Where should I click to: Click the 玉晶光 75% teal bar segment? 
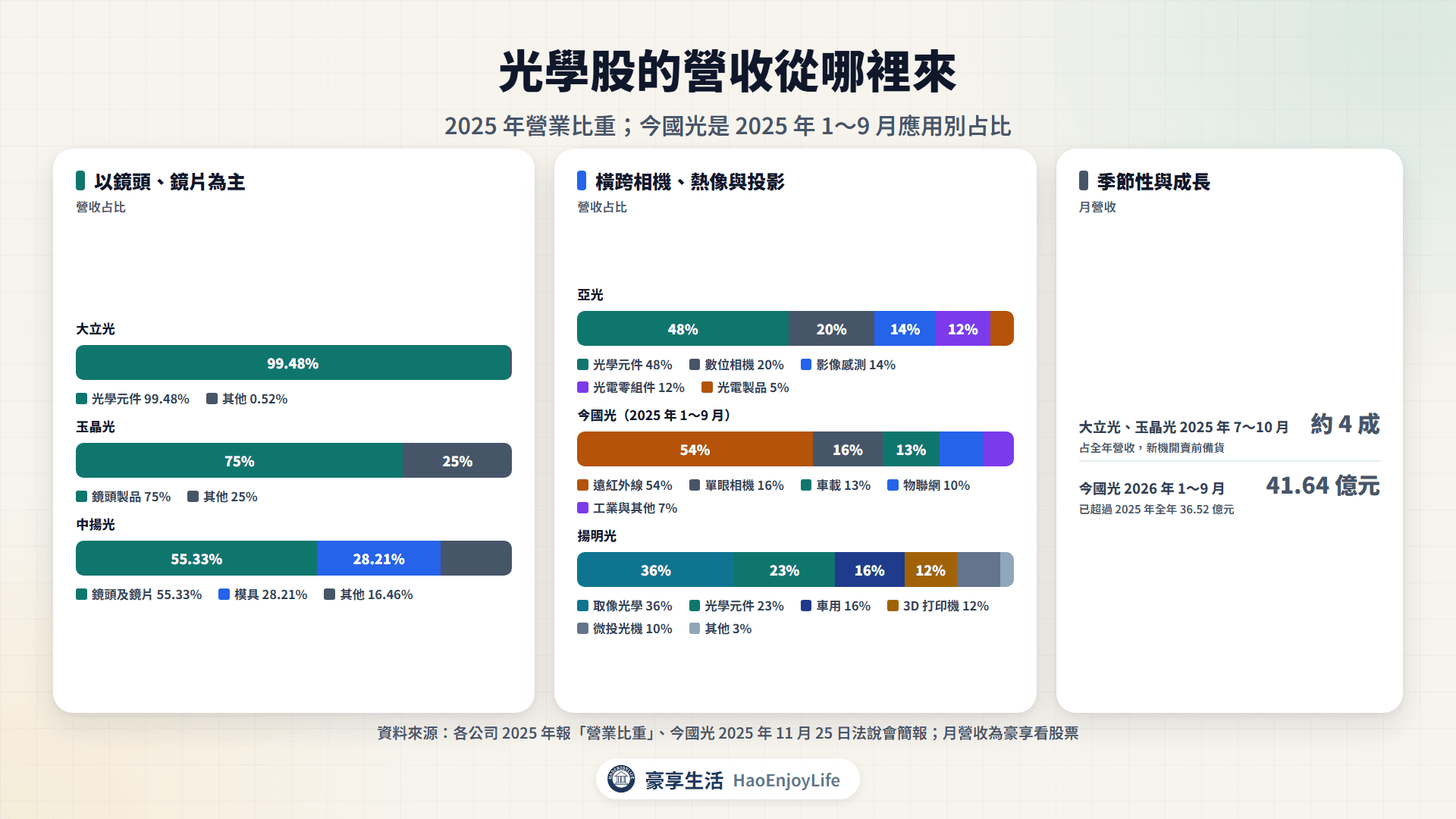[x=239, y=460]
